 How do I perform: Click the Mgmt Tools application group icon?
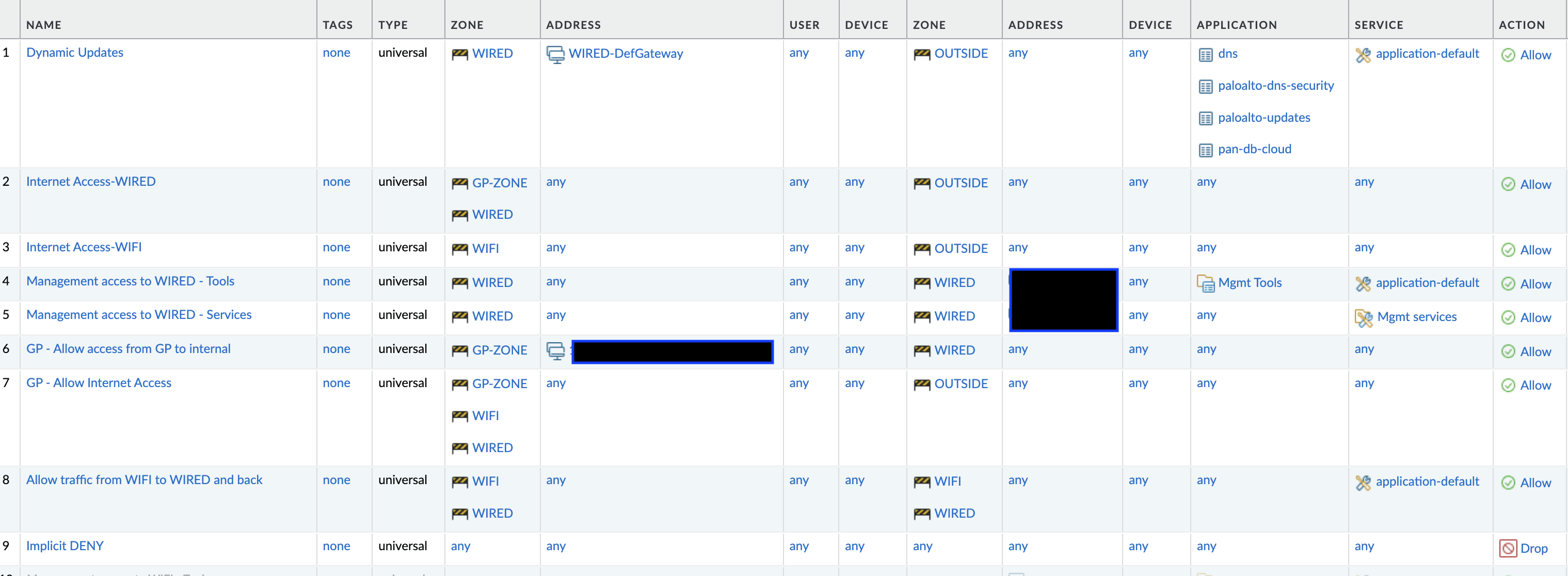1205,283
